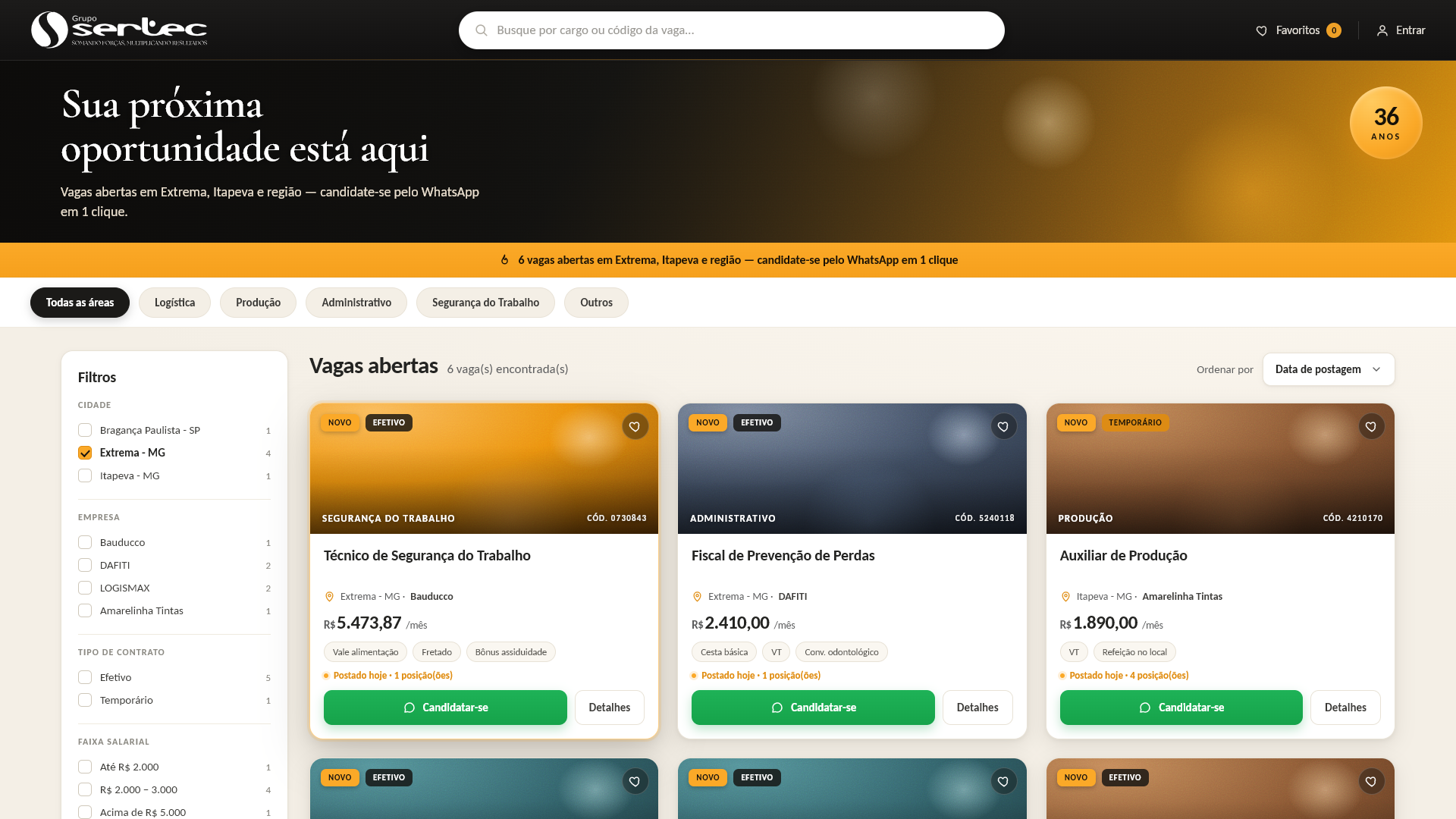Apply to Auxiliar de Produção via Candidatar-se
Screen dimensions: 1456x819
tap(1181, 708)
